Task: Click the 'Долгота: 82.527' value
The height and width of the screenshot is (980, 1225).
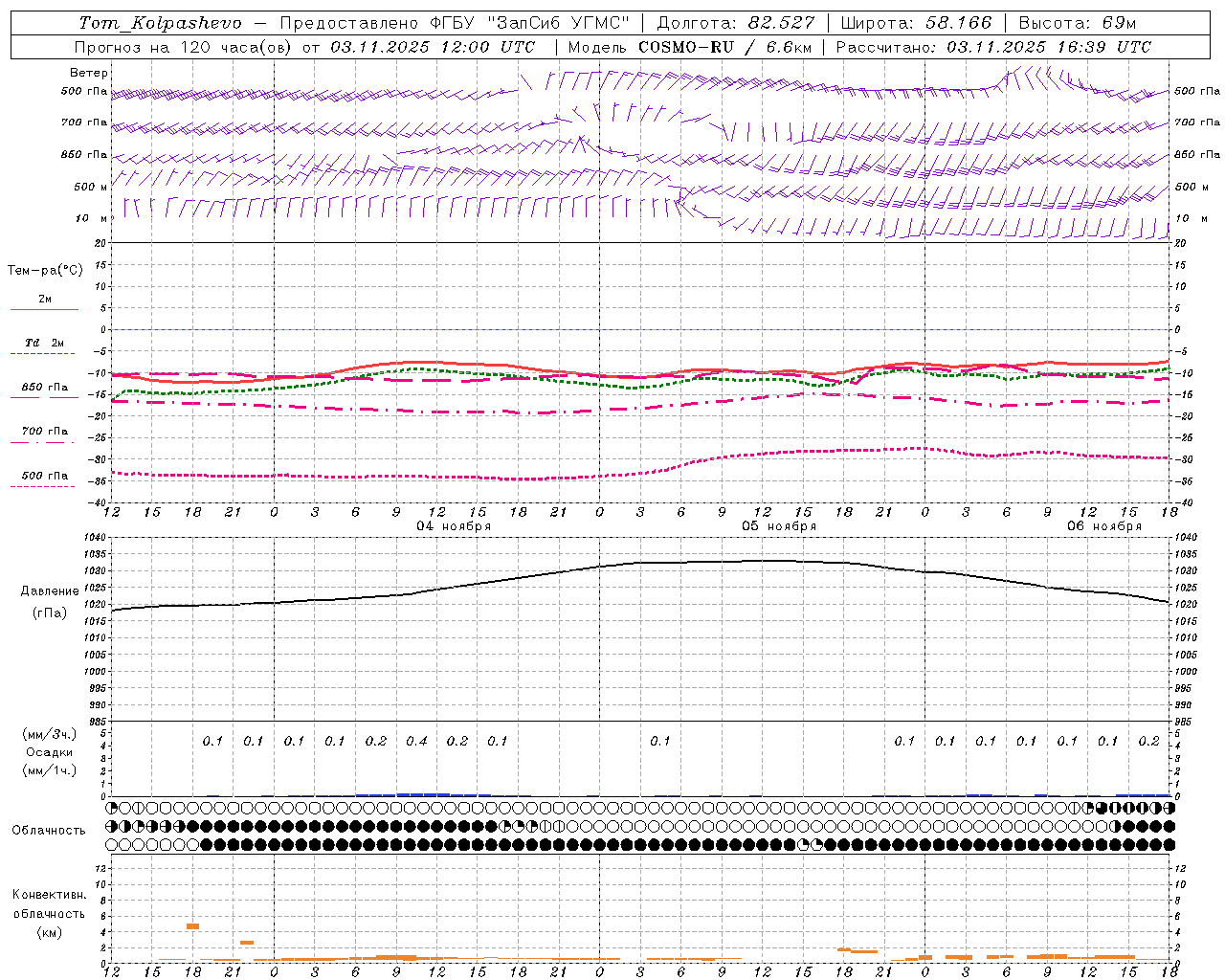Action: click(x=736, y=23)
